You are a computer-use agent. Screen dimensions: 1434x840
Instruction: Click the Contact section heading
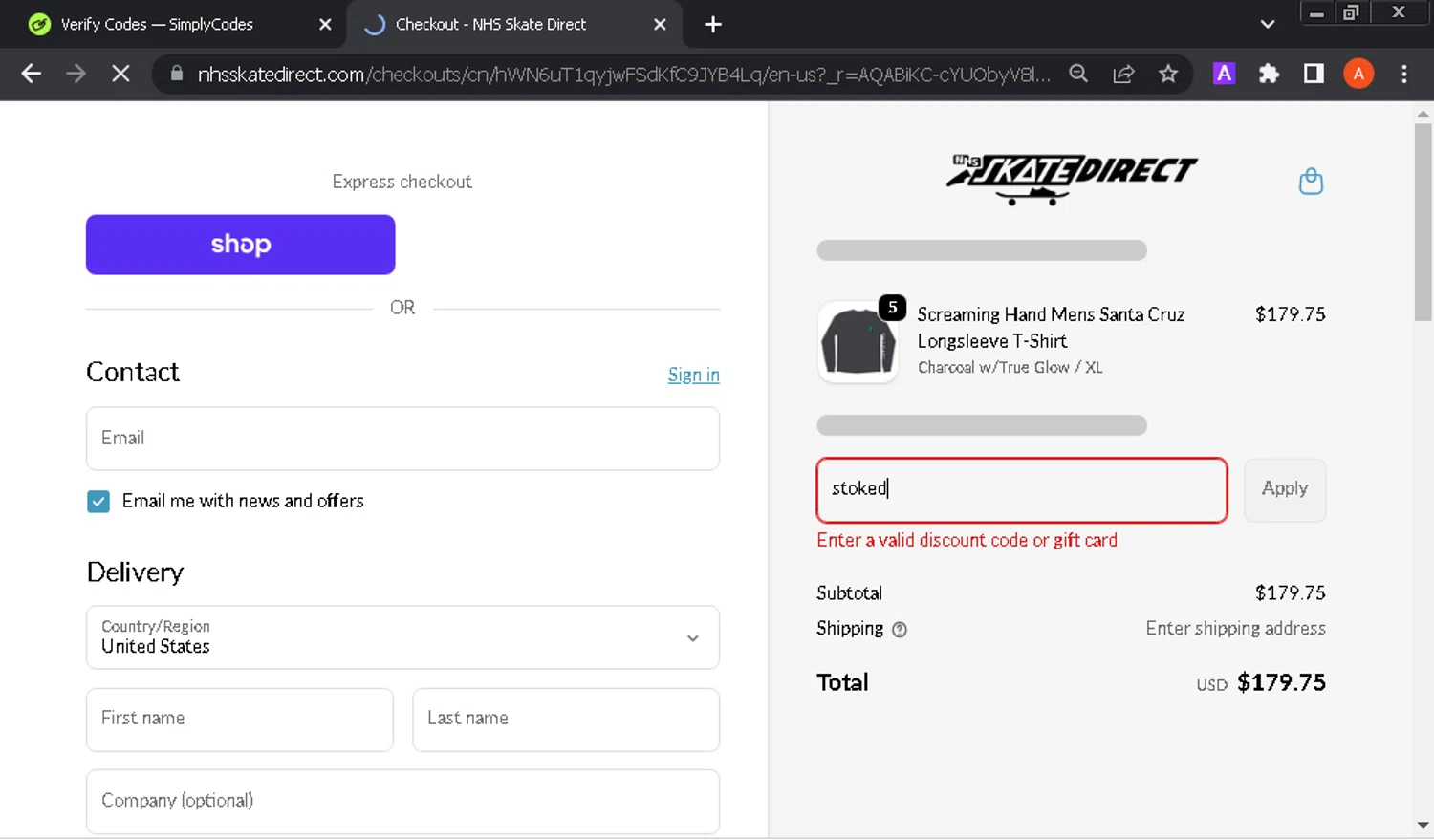coord(133,373)
